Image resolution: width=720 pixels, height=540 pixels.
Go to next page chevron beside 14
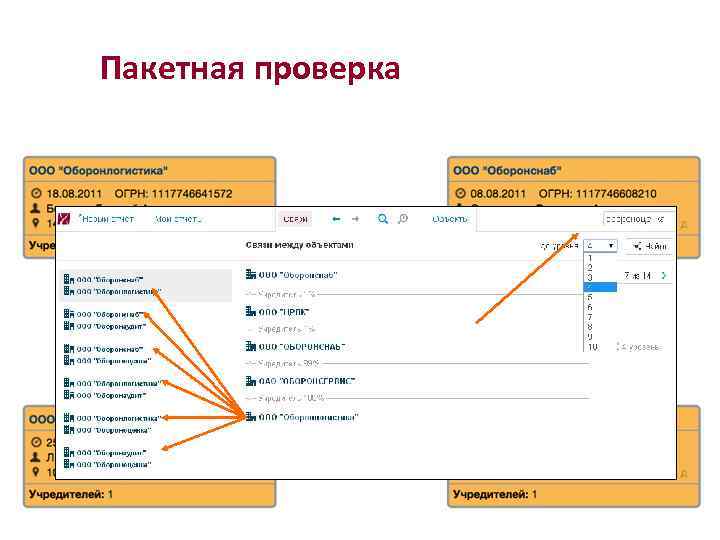664,276
